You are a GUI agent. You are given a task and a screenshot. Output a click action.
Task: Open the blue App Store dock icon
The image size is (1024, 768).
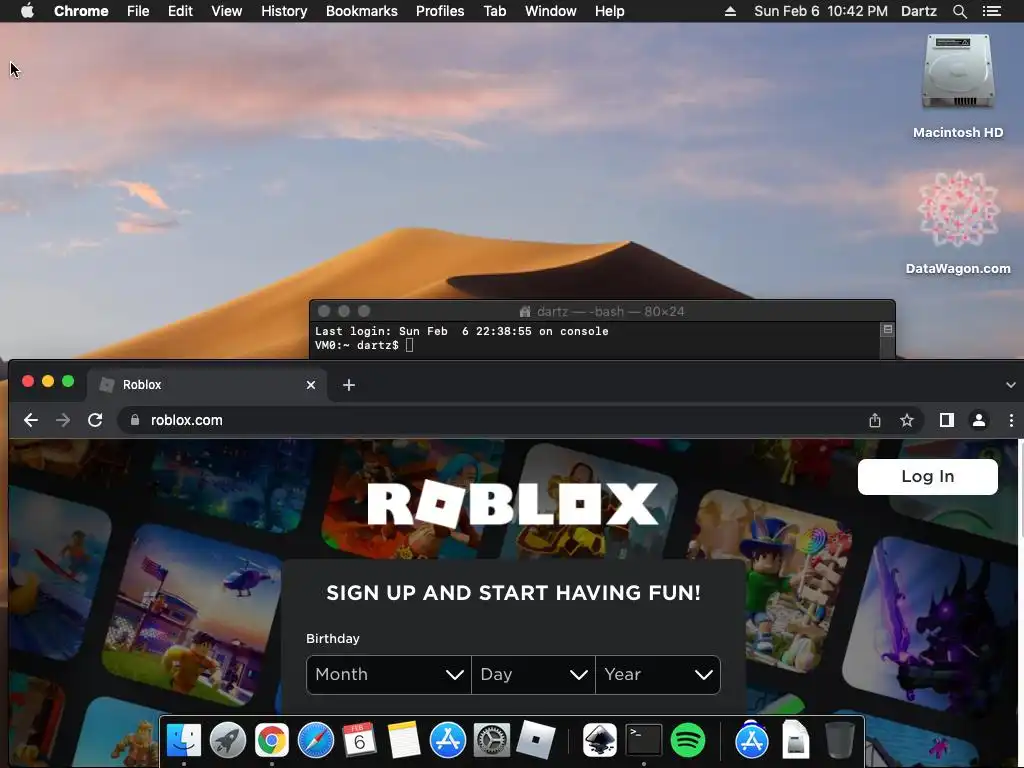(447, 740)
